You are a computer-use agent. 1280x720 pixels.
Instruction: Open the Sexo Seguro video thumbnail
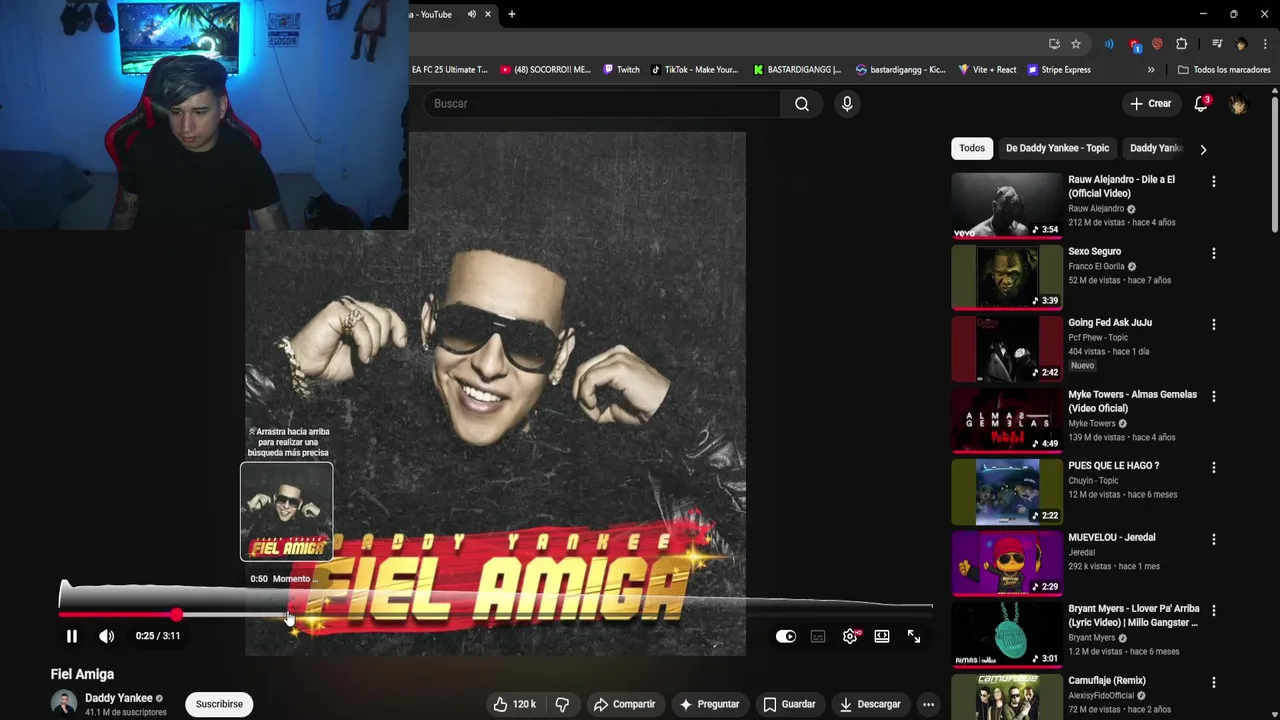(1006, 277)
